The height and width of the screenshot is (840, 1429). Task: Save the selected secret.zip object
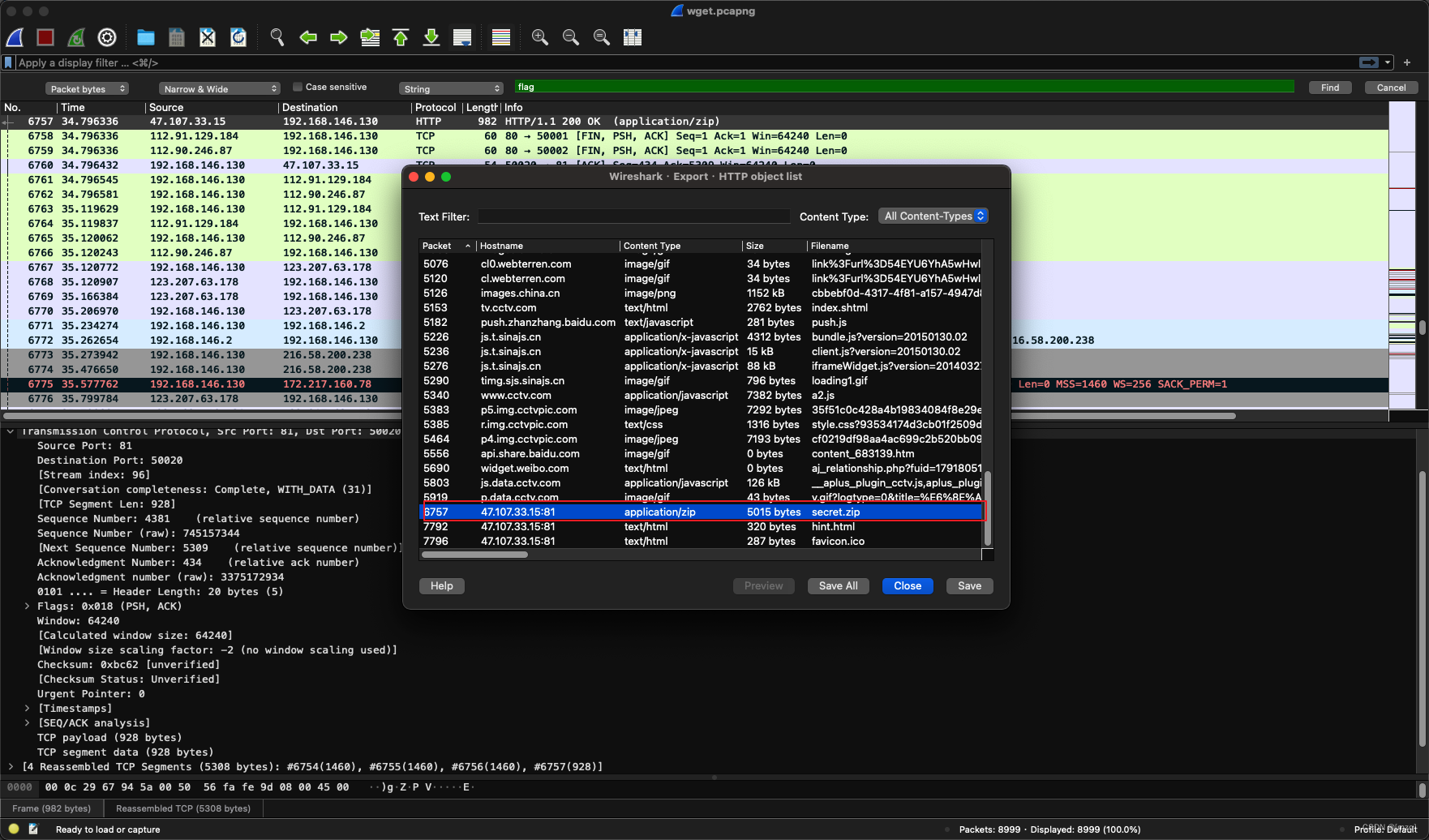pos(969,585)
